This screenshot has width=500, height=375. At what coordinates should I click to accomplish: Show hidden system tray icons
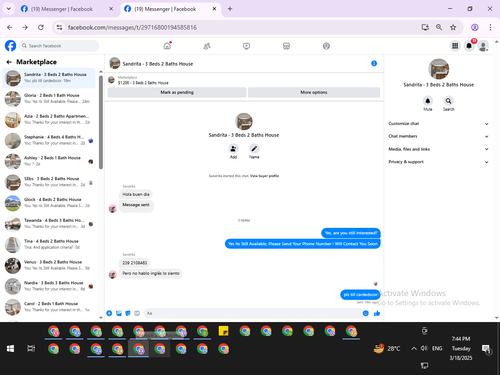[414, 348]
